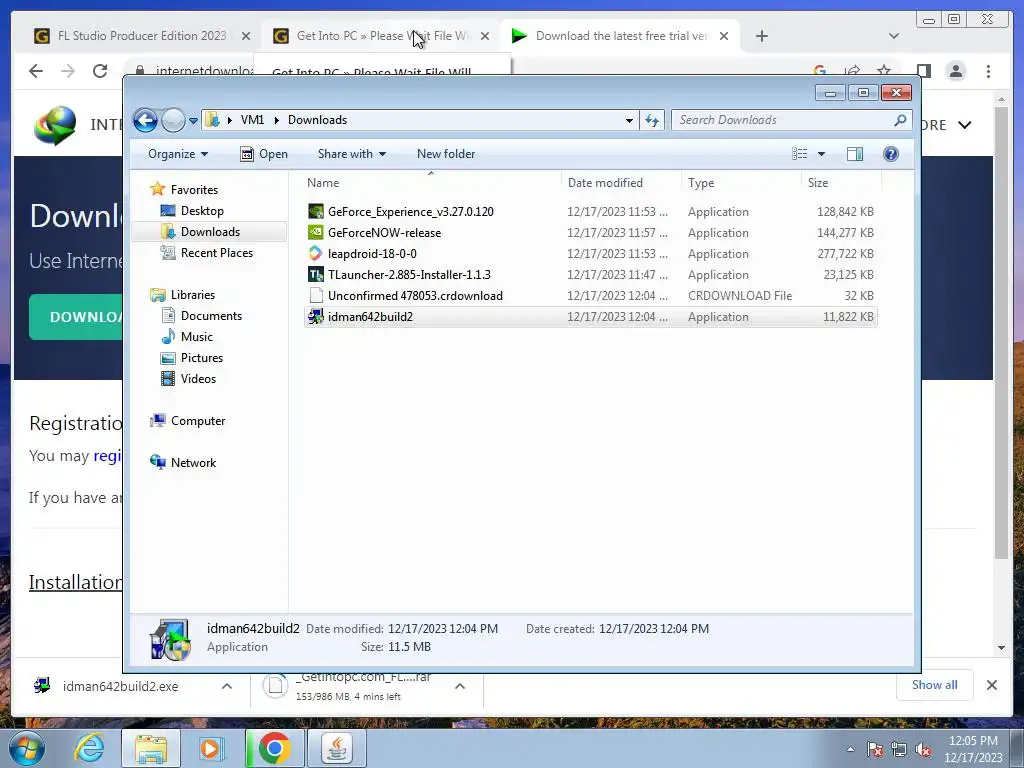
Task: Switch to FL Studio Producer Edition tab in Chrome
Action: click(x=141, y=36)
